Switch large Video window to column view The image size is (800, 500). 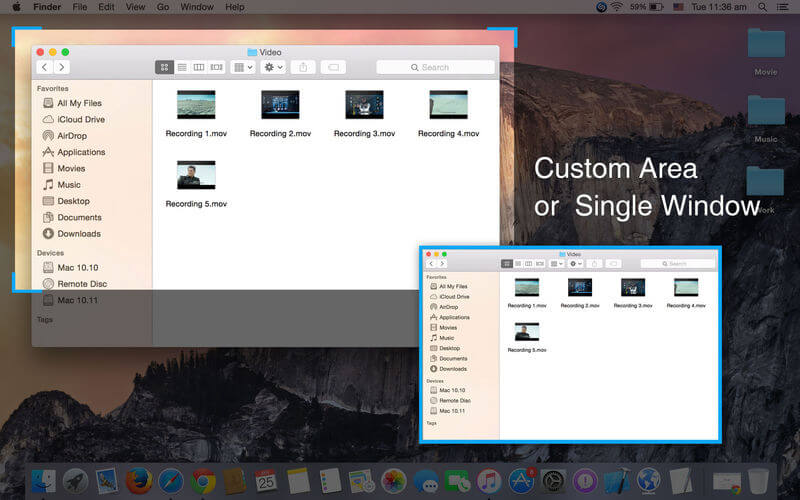coord(199,67)
